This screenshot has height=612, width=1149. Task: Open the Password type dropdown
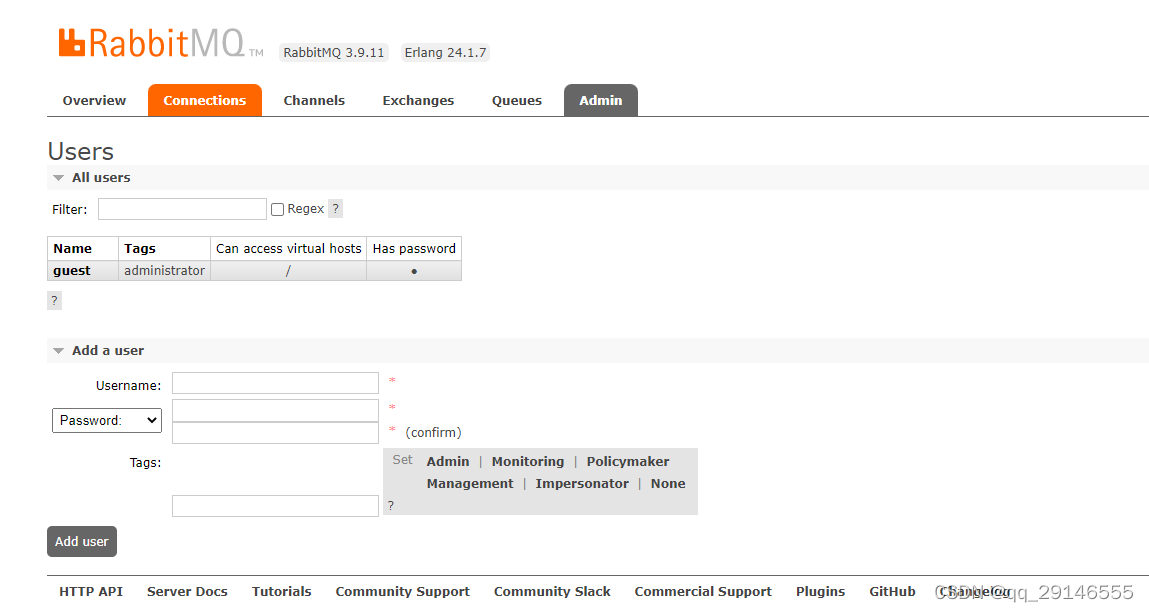[x=107, y=421]
